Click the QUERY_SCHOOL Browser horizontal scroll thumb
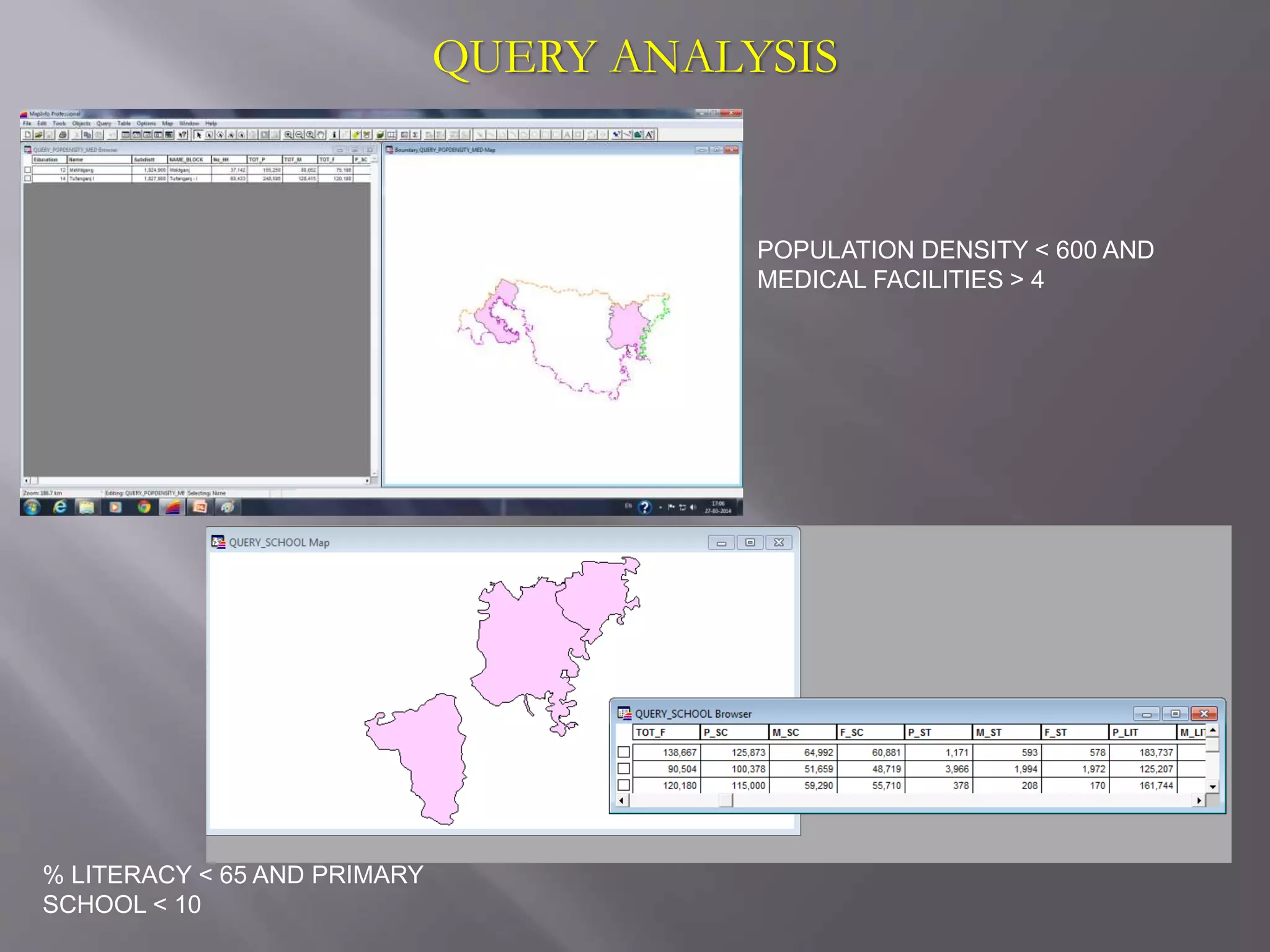The height and width of the screenshot is (952, 1270). (x=726, y=801)
